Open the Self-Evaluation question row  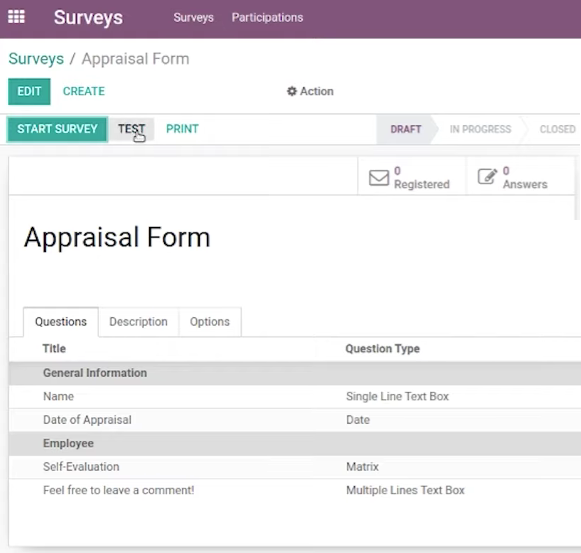[295, 467]
